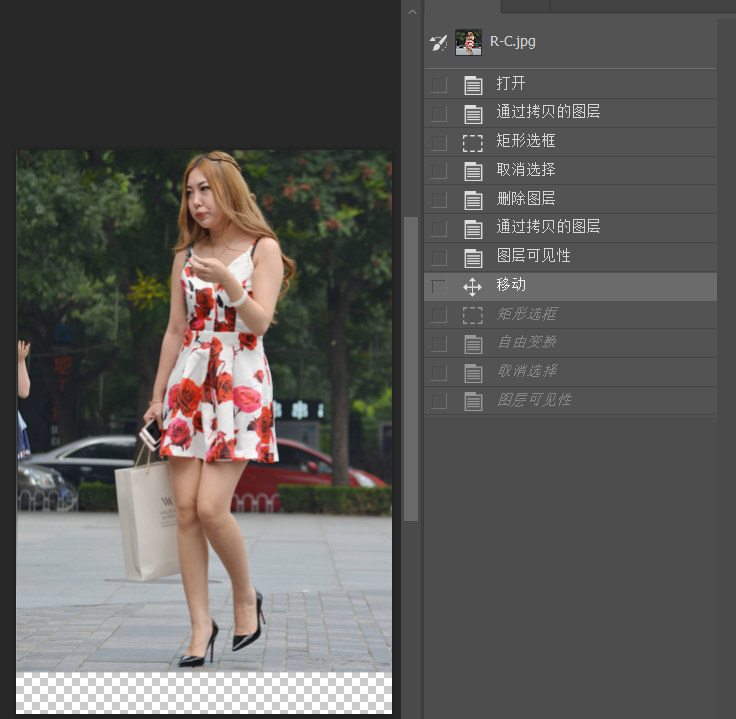Jump to the dimmed 取消选择 state label
Viewport: 736px width, 719px height.
pos(526,372)
